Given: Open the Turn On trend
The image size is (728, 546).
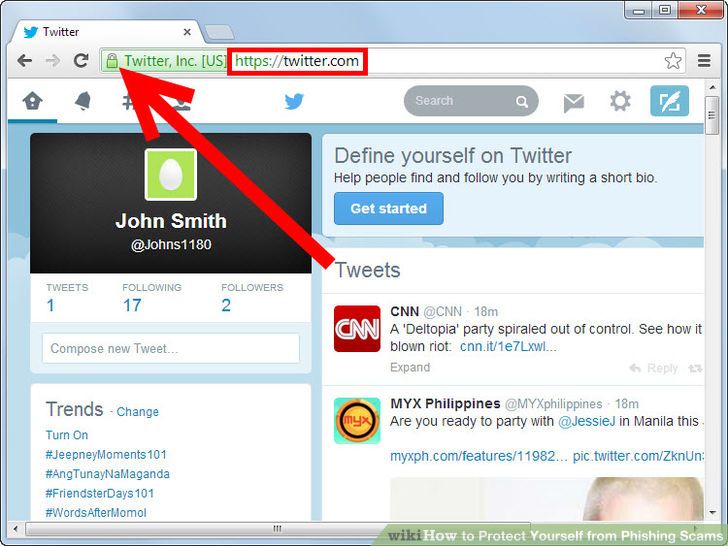Looking at the screenshot, I should [x=67, y=435].
